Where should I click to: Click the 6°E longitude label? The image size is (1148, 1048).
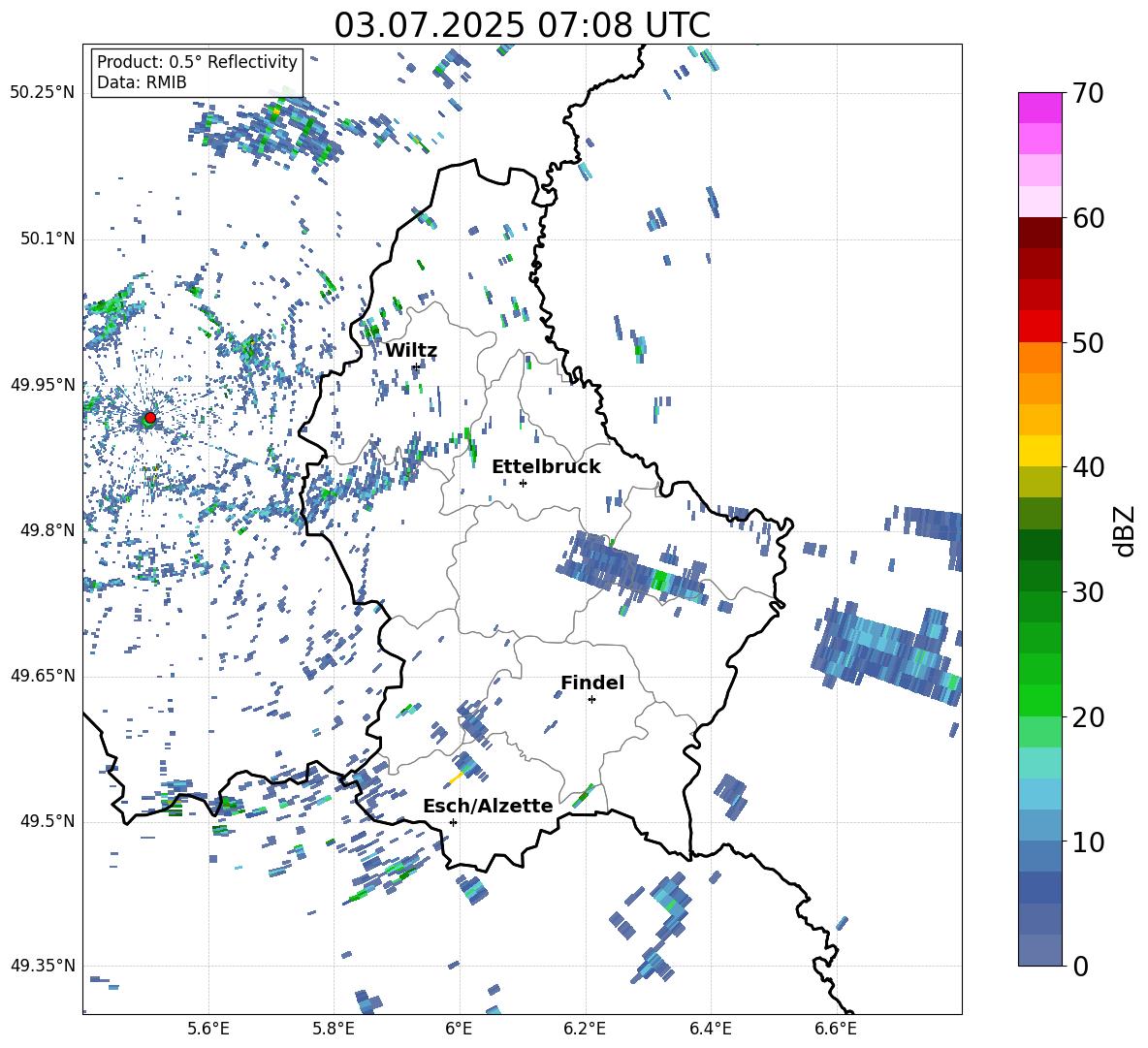pyautogui.click(x=459, y=1029)
